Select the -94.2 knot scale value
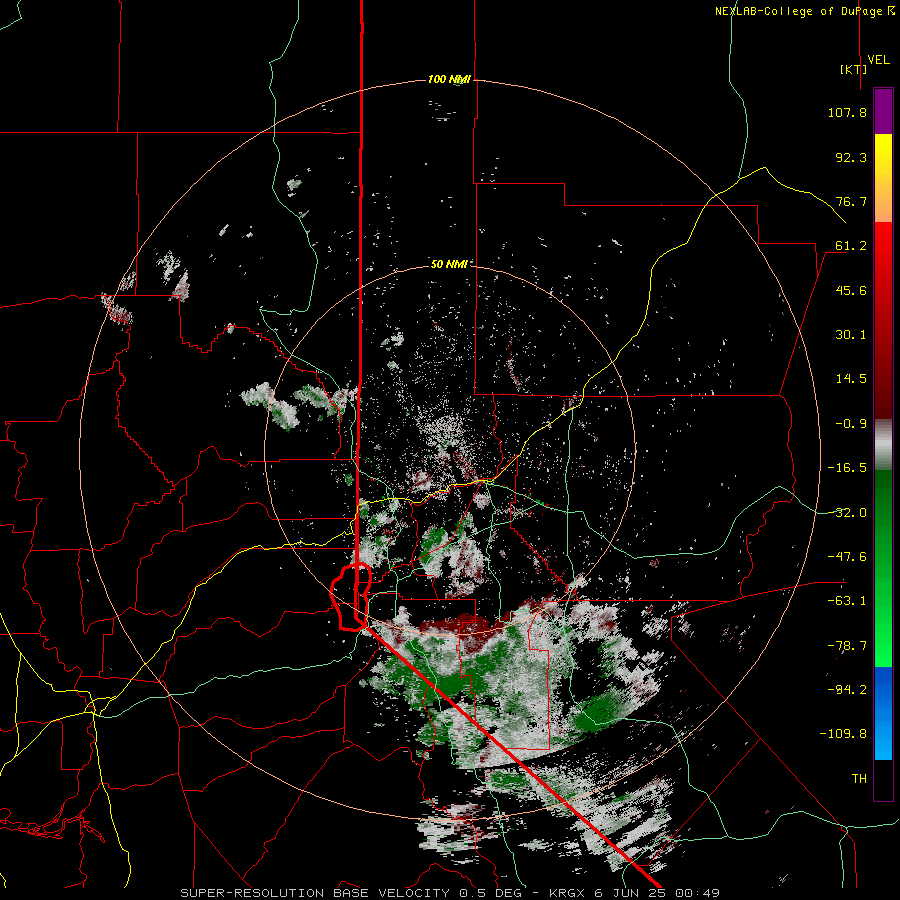The height and width of the screenshot is (900, 900). click(x=847, y=690)
